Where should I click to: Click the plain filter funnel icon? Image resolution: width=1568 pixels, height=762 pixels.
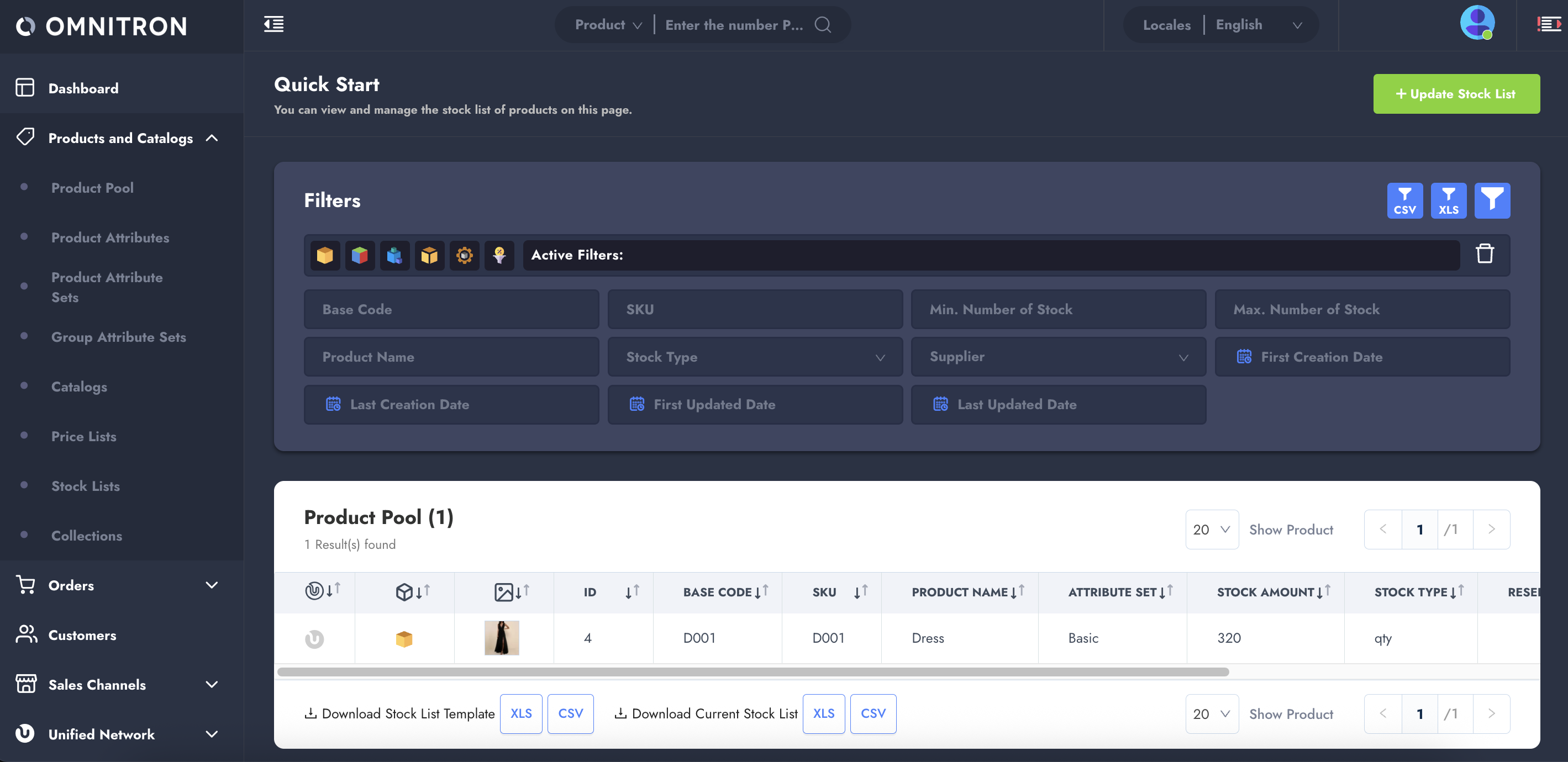[x=1491, y=200]
